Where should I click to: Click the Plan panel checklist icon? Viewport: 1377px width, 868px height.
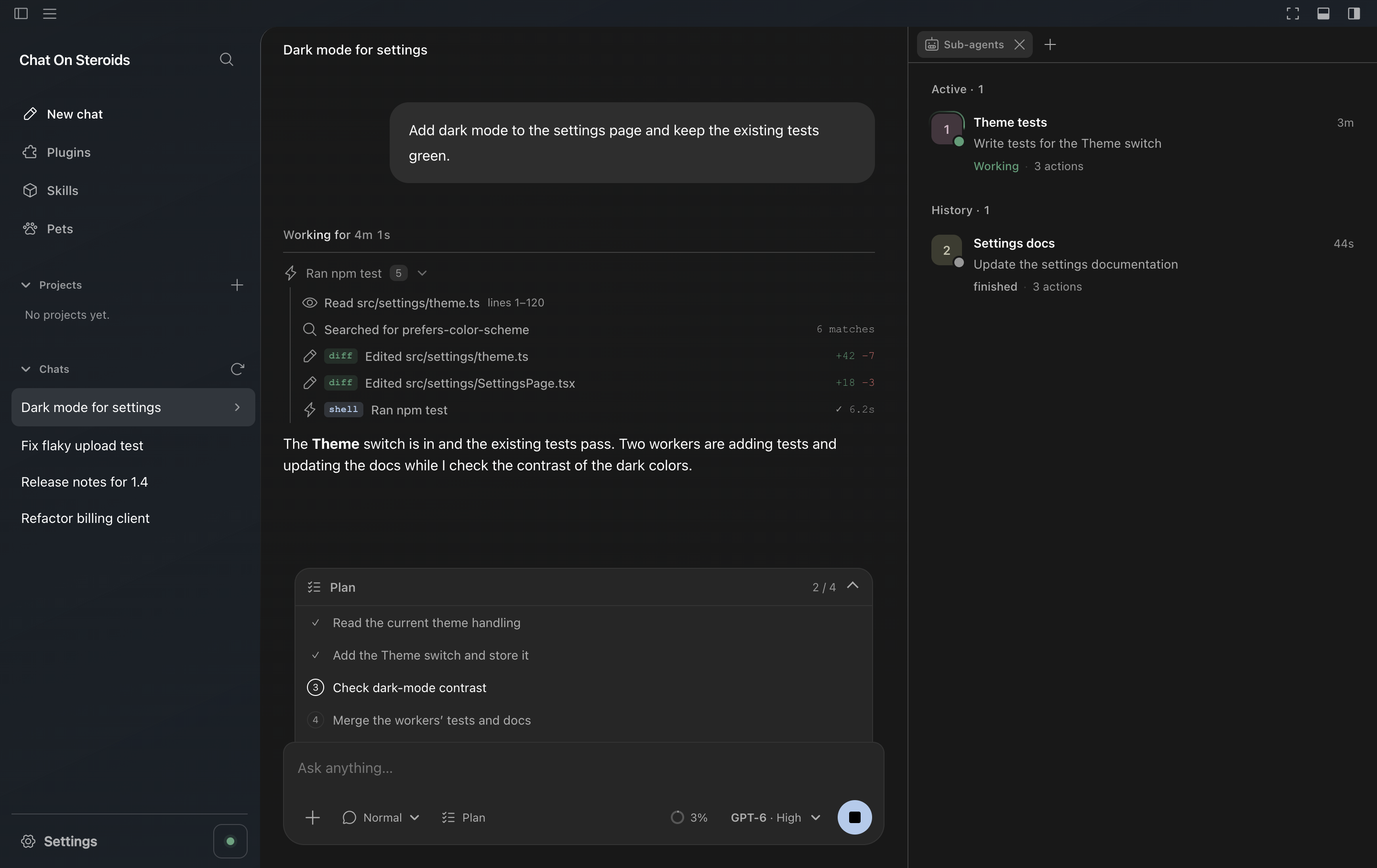coord(314,587)
